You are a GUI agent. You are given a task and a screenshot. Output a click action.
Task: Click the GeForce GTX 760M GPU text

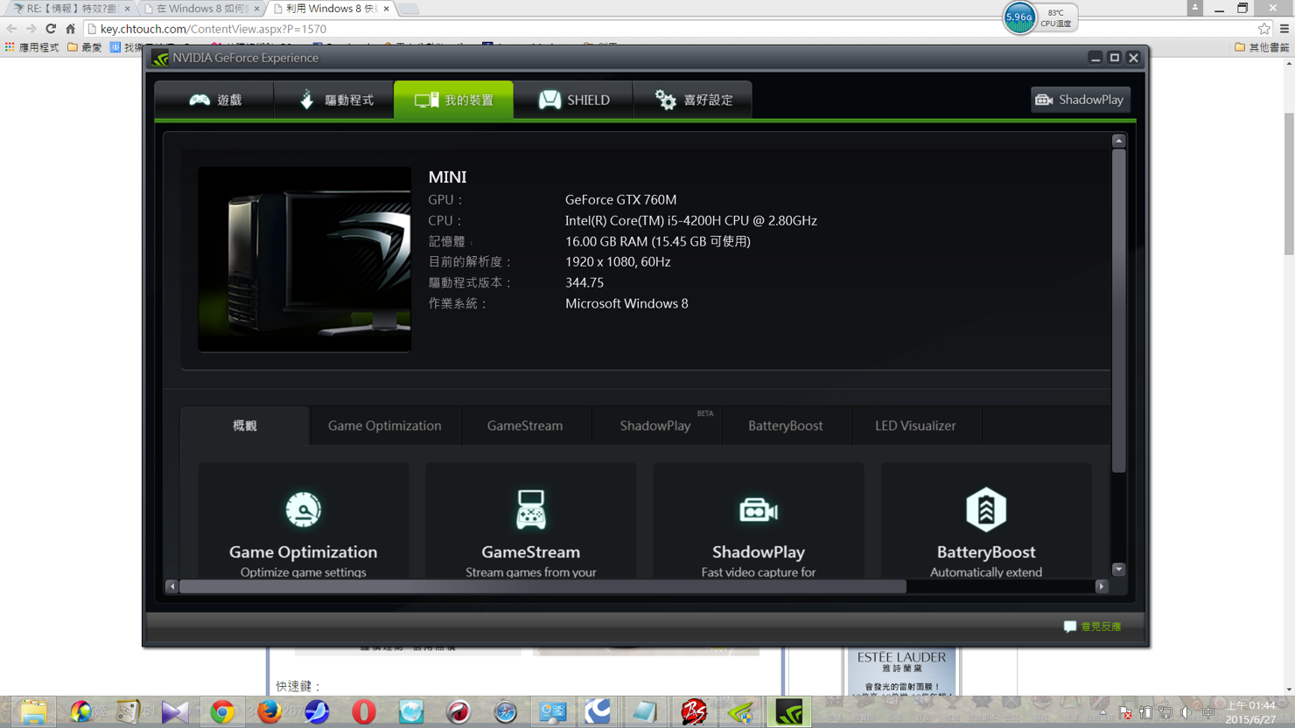tap(621, 200)
